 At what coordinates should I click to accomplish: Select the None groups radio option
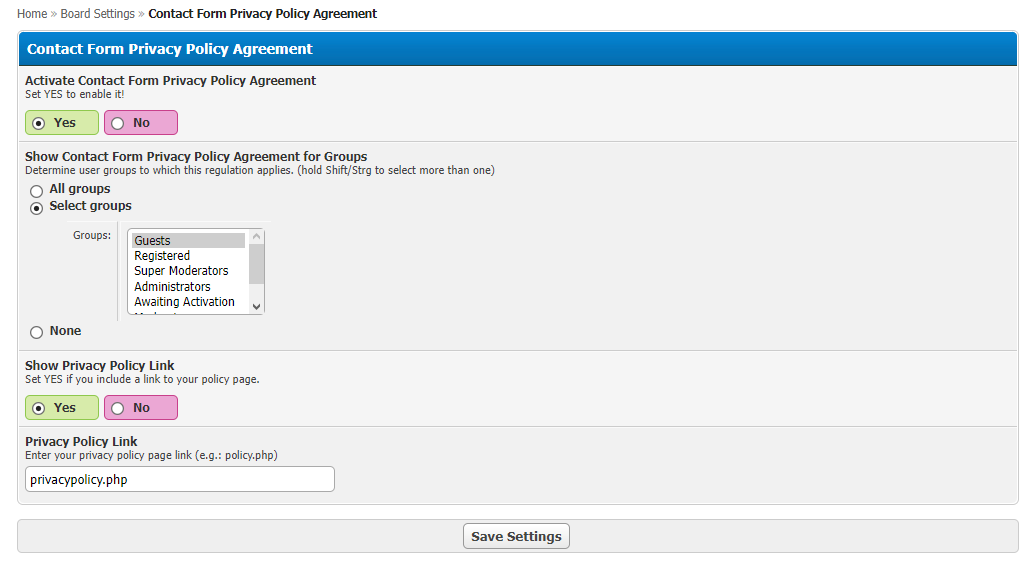(37, 332)
